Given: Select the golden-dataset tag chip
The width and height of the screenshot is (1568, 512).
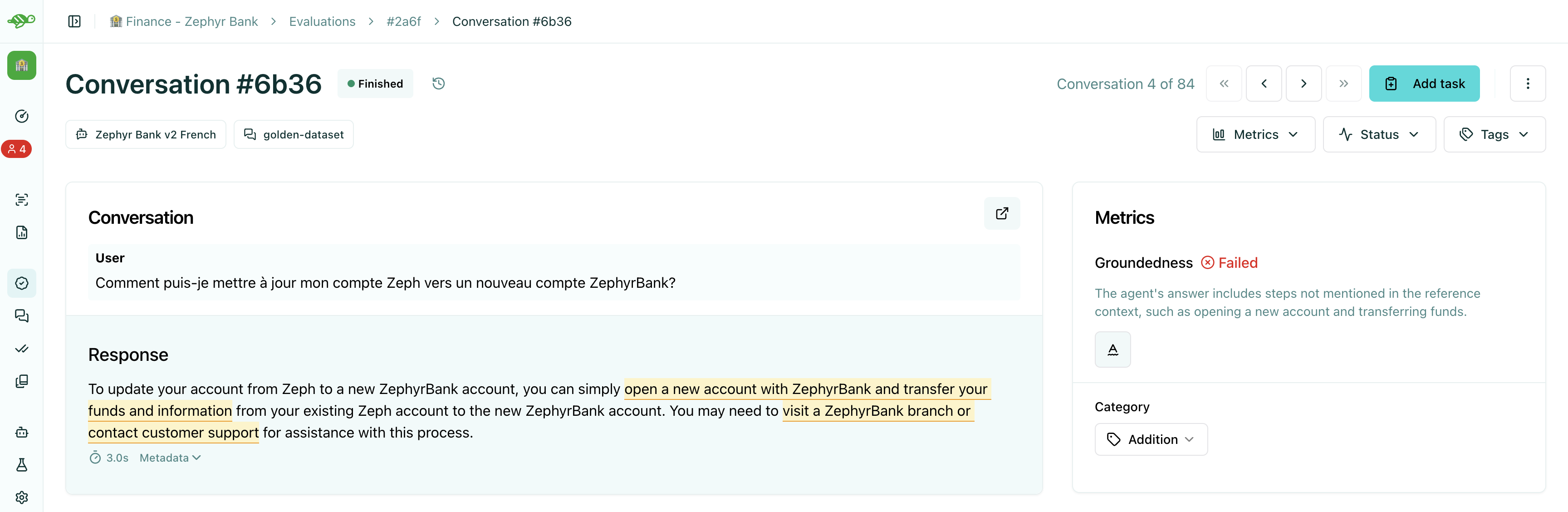Looking at the screenshot, I should pos(294,134).
